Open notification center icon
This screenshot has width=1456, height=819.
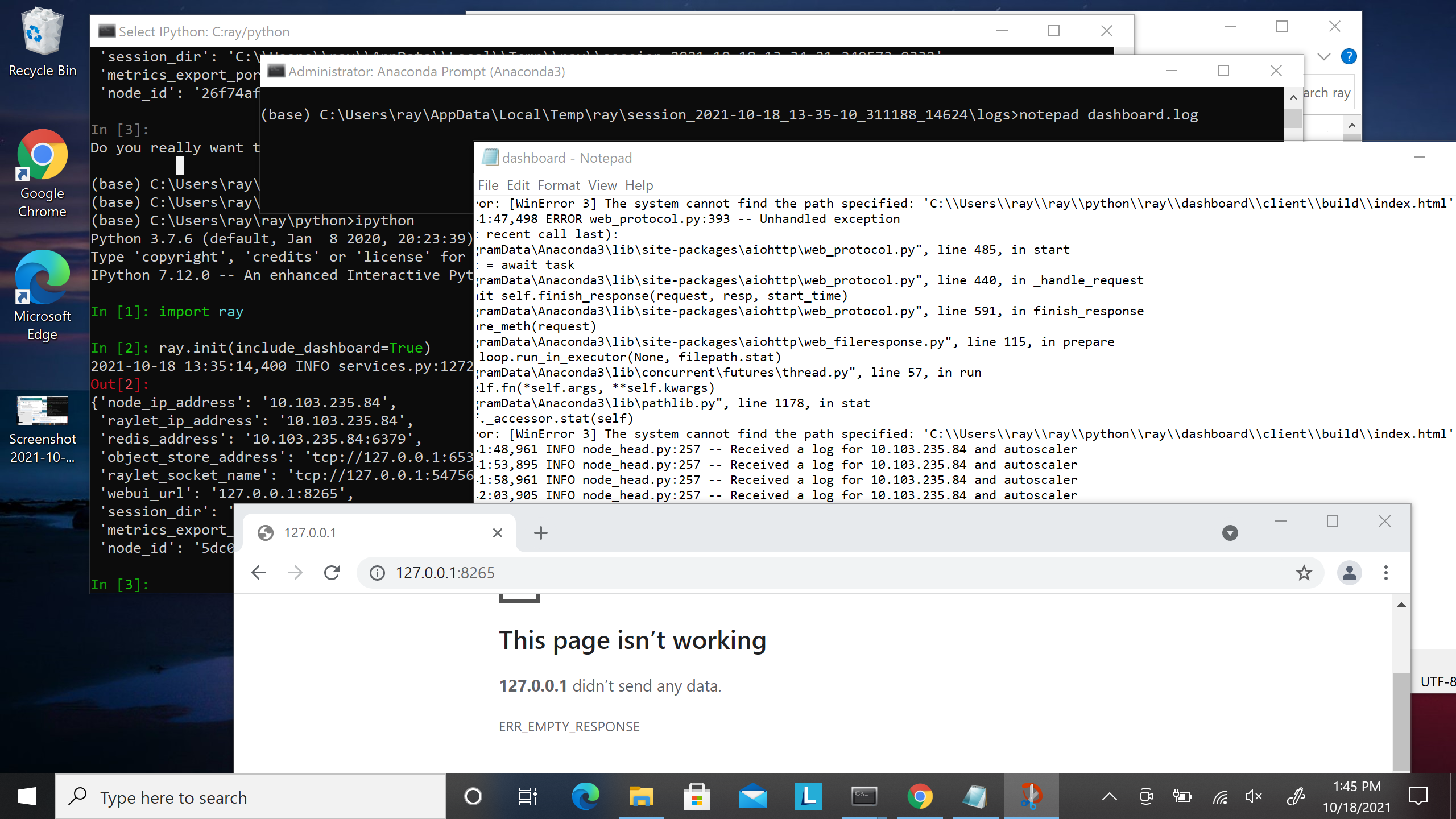[1418, 797]
